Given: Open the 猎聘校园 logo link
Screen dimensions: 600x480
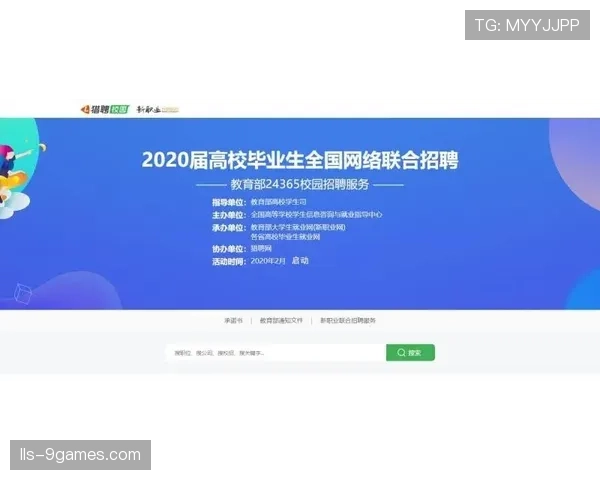Looking at the screenshot, I should 105,109.
